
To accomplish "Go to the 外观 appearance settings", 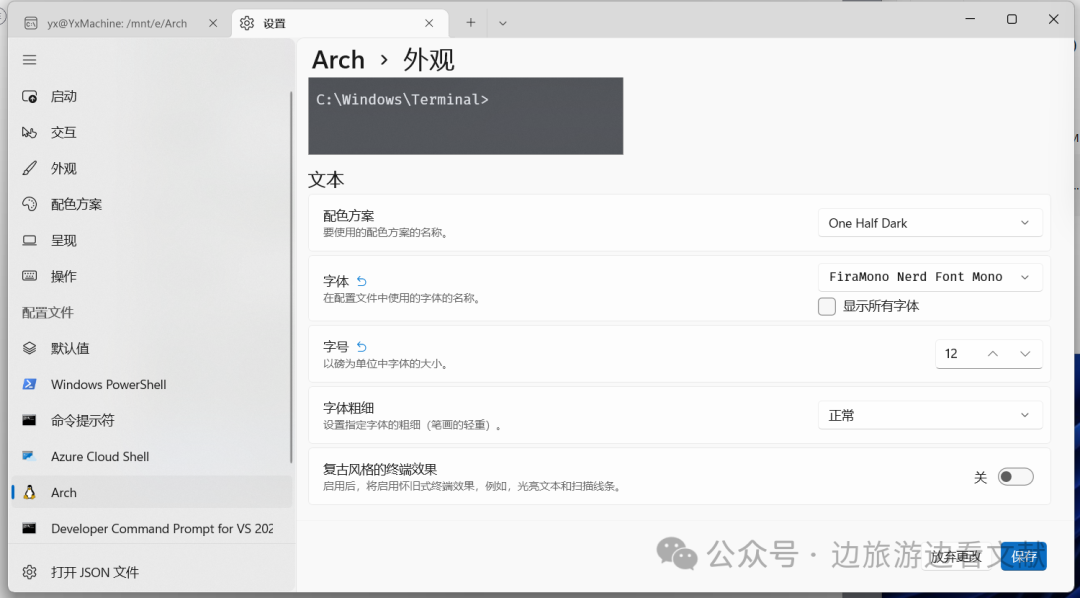I will tap(152, 169).
